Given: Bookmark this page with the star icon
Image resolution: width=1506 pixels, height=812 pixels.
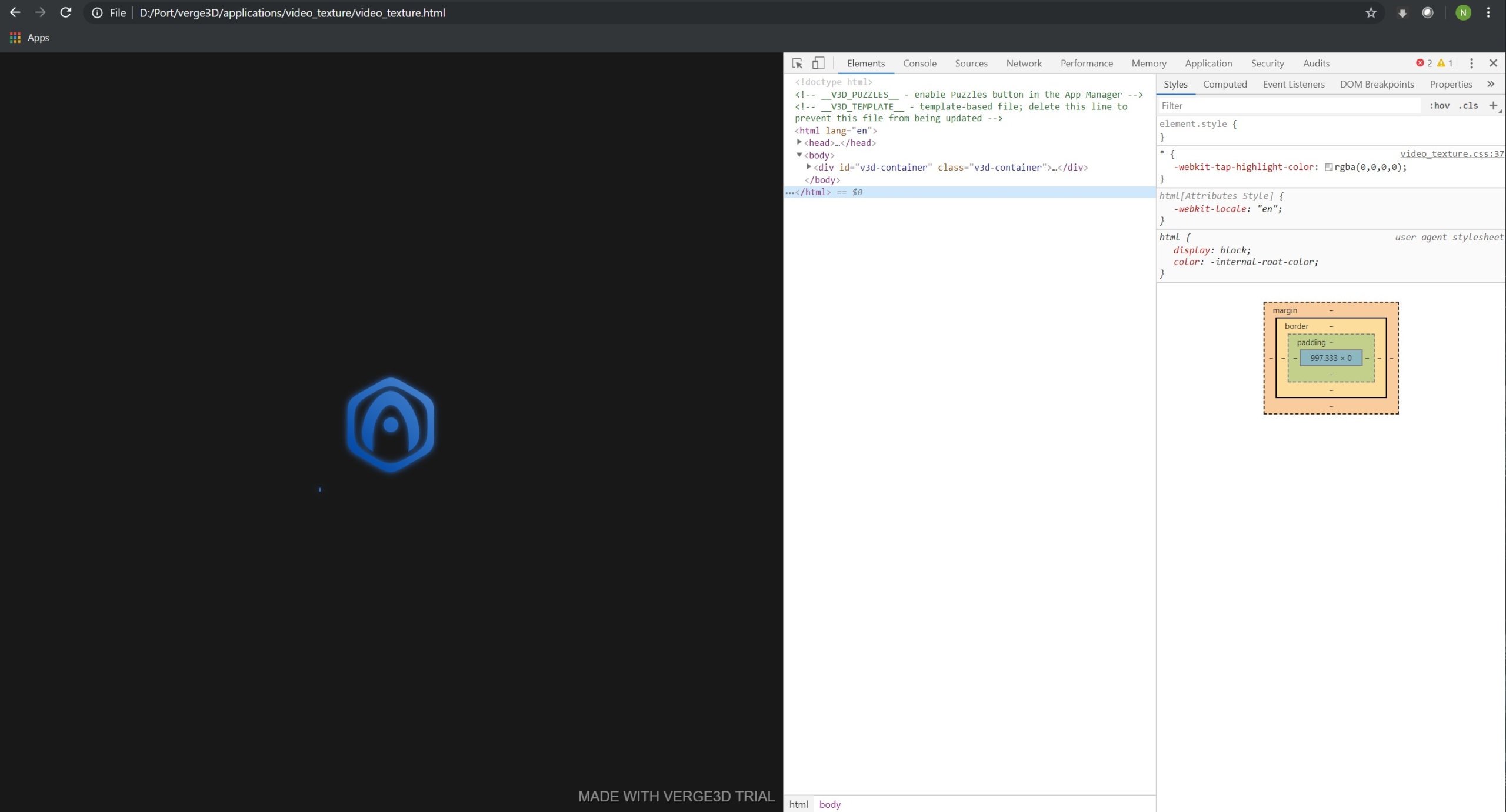Looking at the screenshot, I should tap(1371, 13).
